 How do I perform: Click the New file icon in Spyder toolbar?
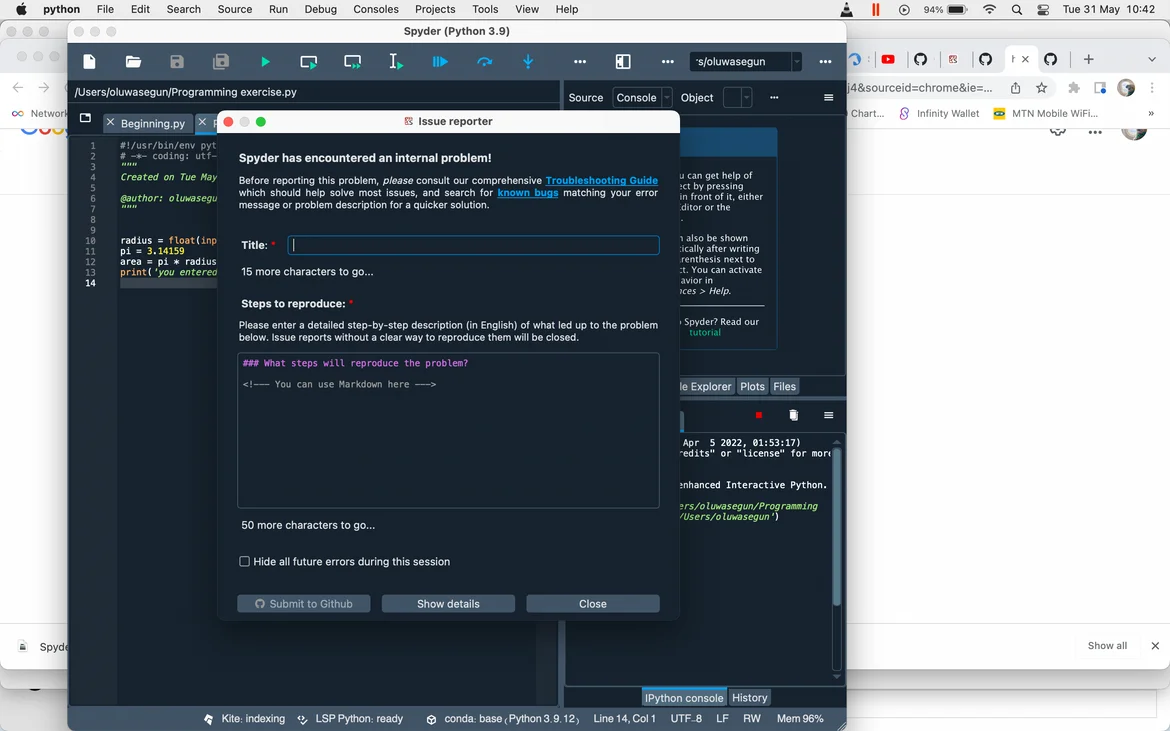89,62
